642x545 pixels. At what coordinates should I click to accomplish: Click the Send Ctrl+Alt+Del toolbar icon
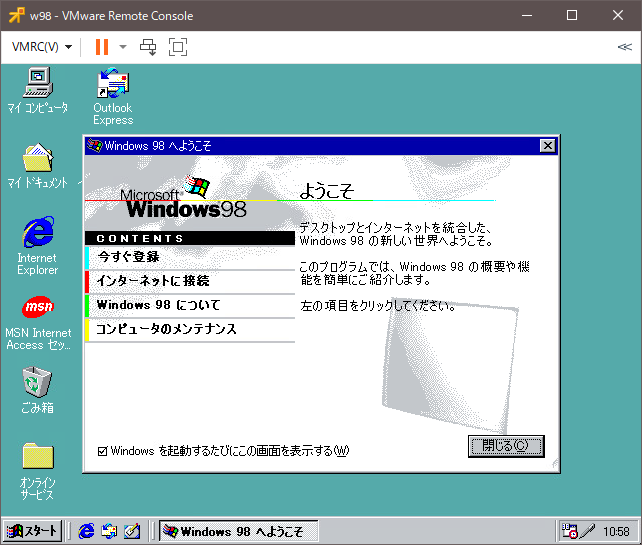pos(148,47)
